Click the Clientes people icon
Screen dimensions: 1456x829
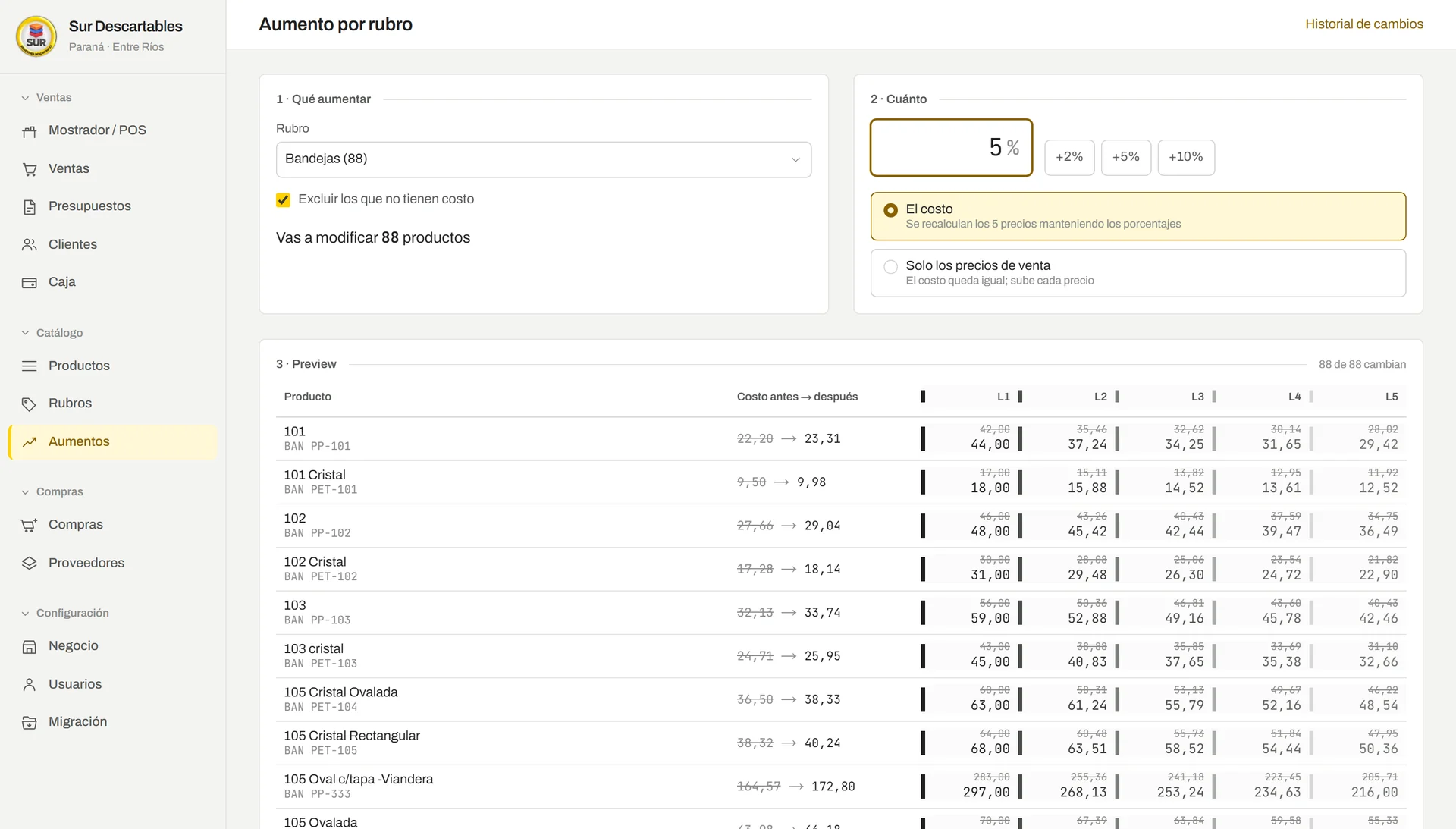30,245
